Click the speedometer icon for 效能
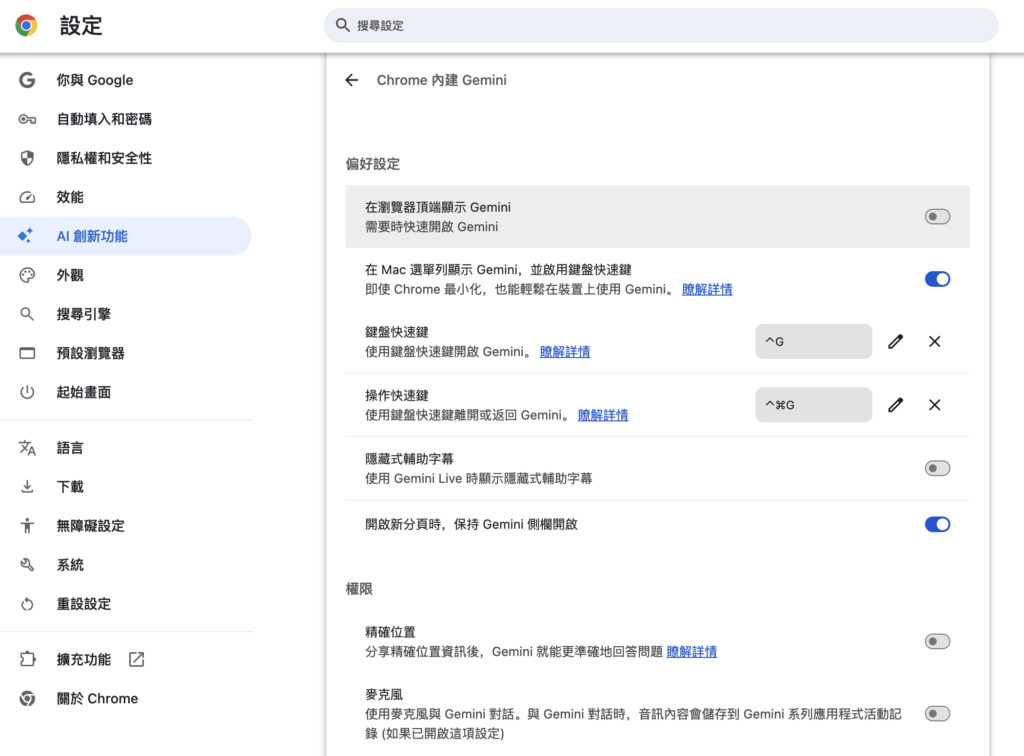Image resolution: width=1024 pixels, height=756 pixels. tap(27, 197)
